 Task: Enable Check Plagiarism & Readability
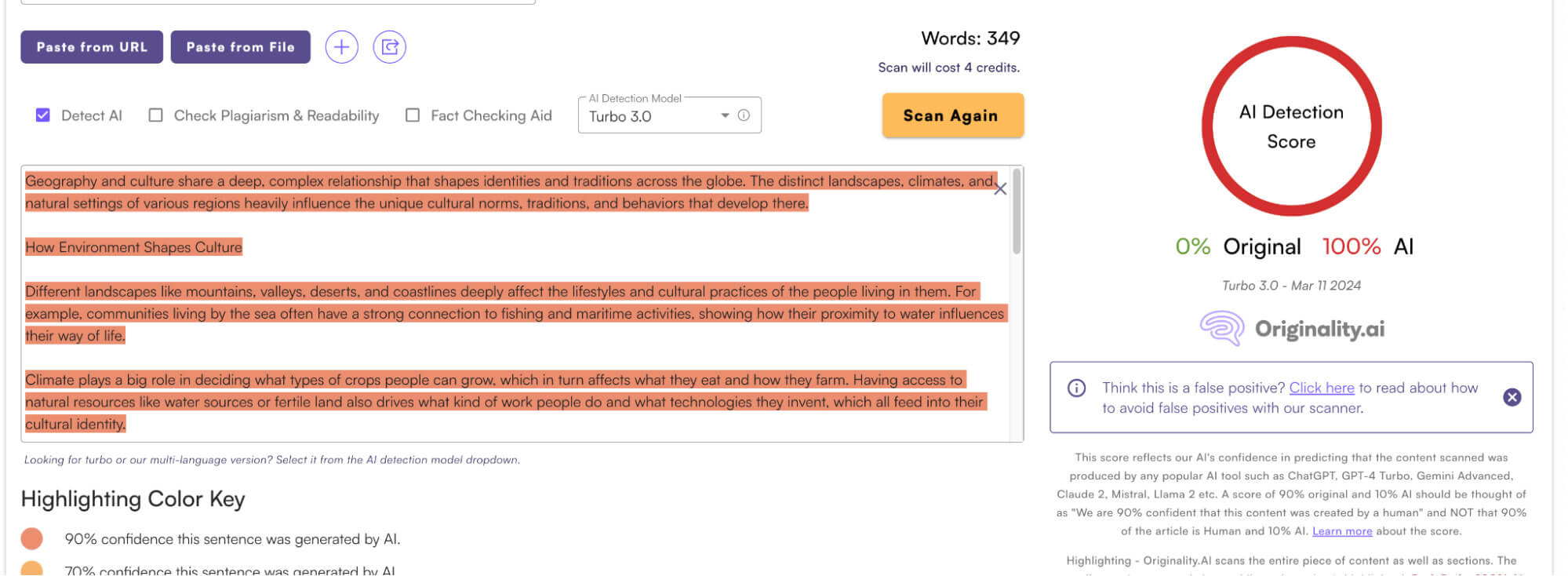pos(156,115)
